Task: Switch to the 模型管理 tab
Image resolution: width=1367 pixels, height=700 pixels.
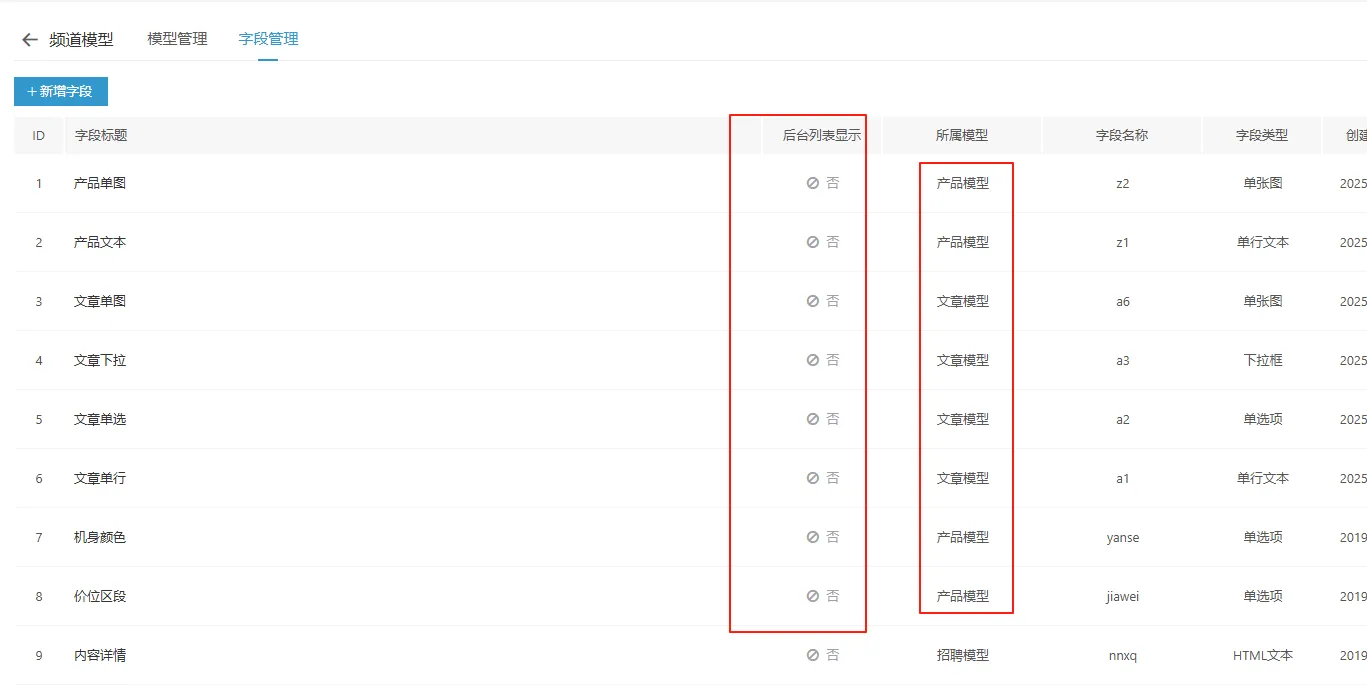Action: point(177,39)
